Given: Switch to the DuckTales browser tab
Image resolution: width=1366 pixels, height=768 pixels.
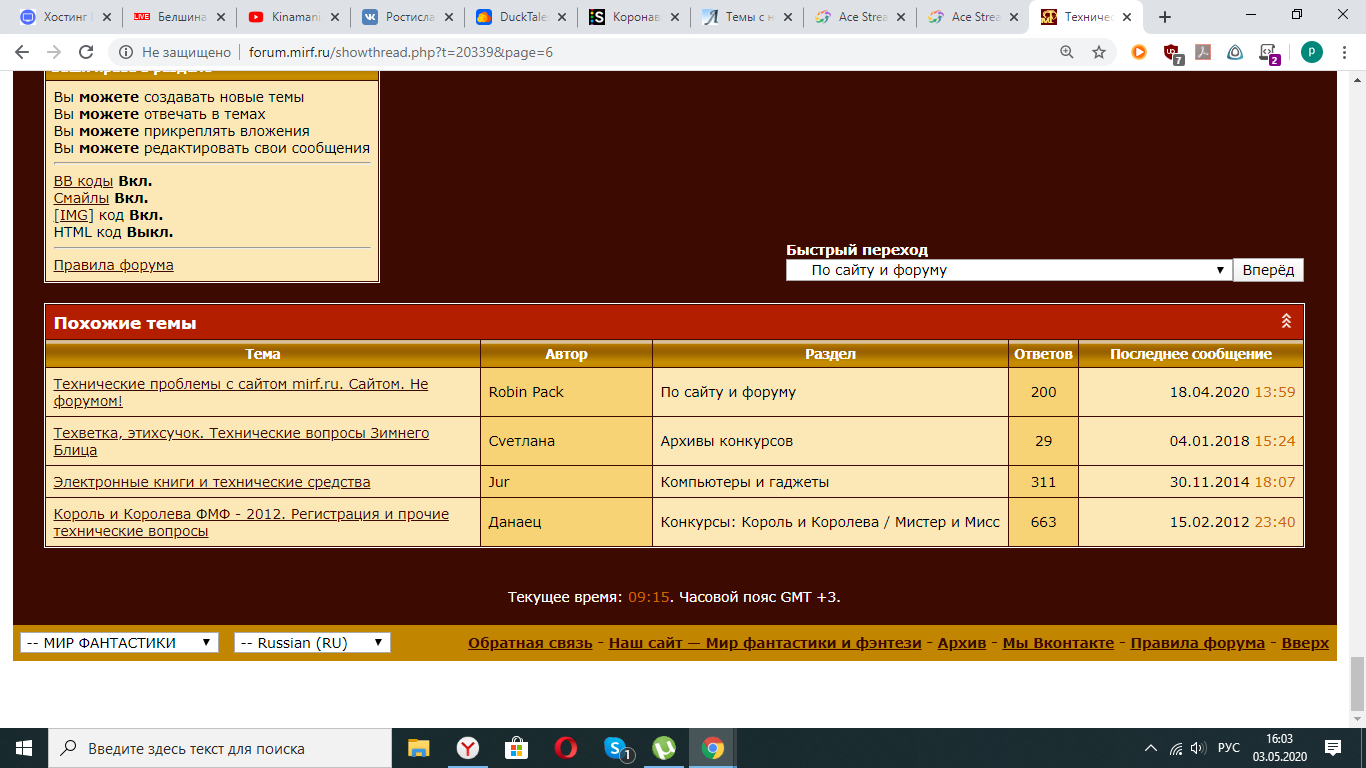Looking at the screenshot, I should 520,17.
